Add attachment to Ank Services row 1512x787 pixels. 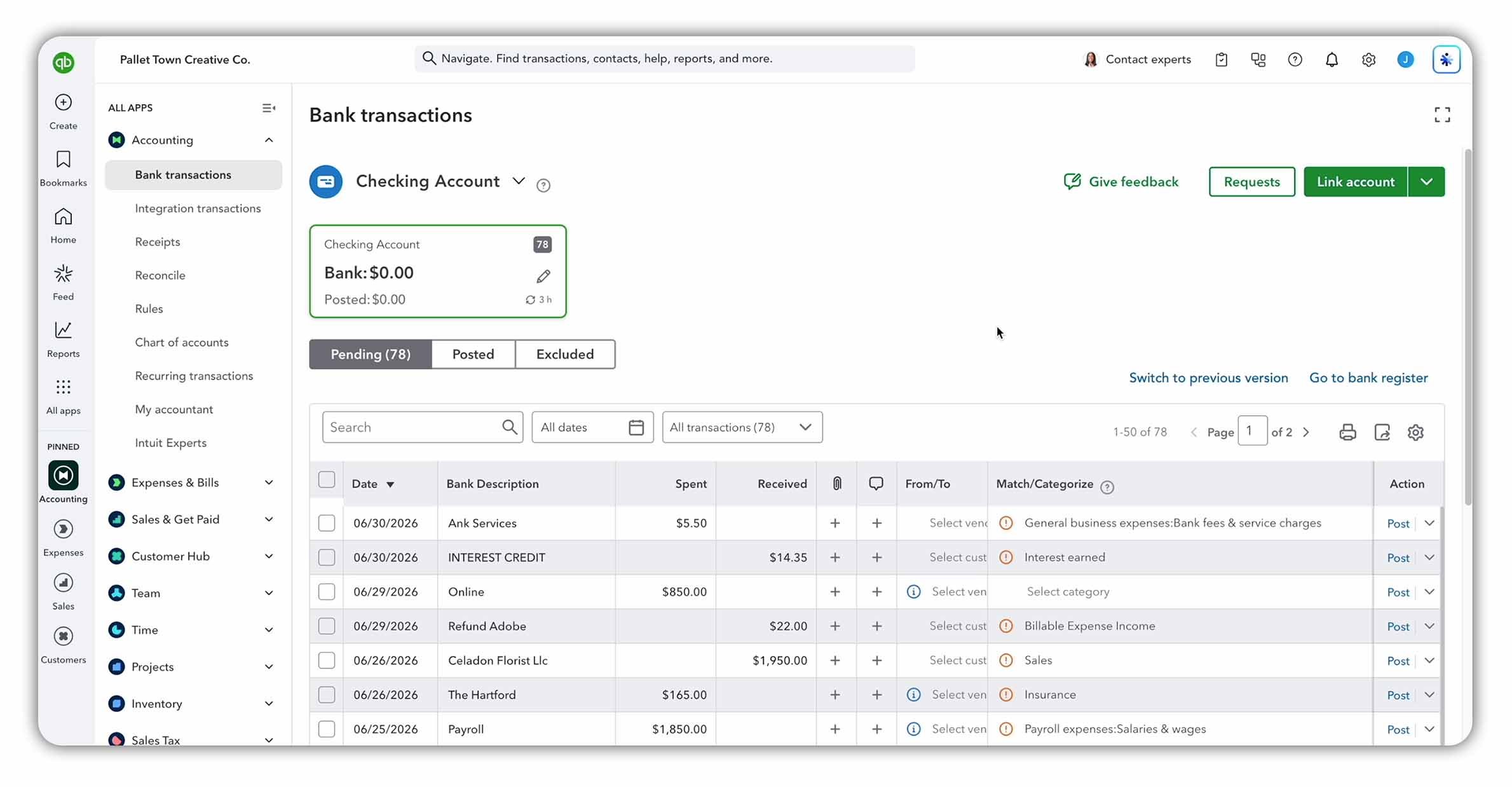click(835, 523)
